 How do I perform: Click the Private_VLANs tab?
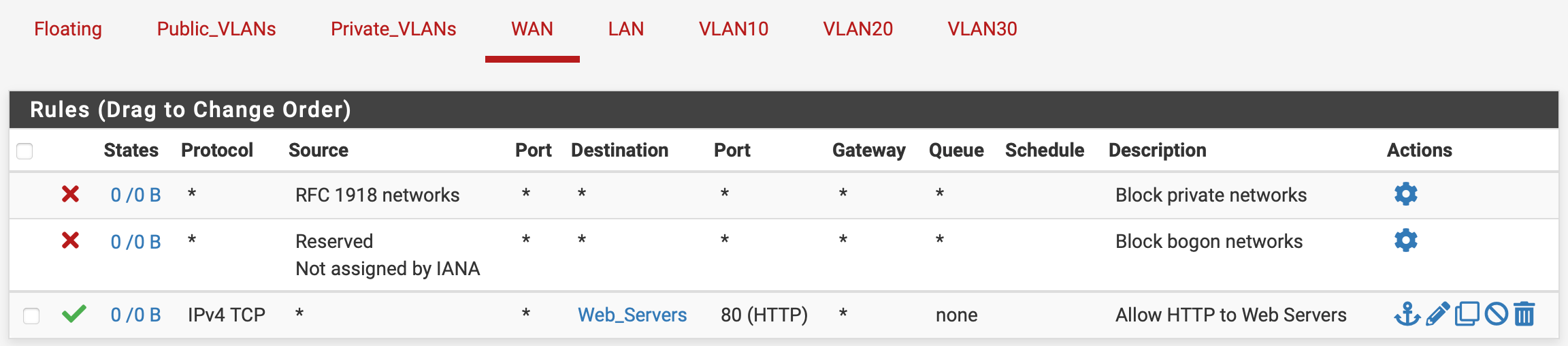393,29
